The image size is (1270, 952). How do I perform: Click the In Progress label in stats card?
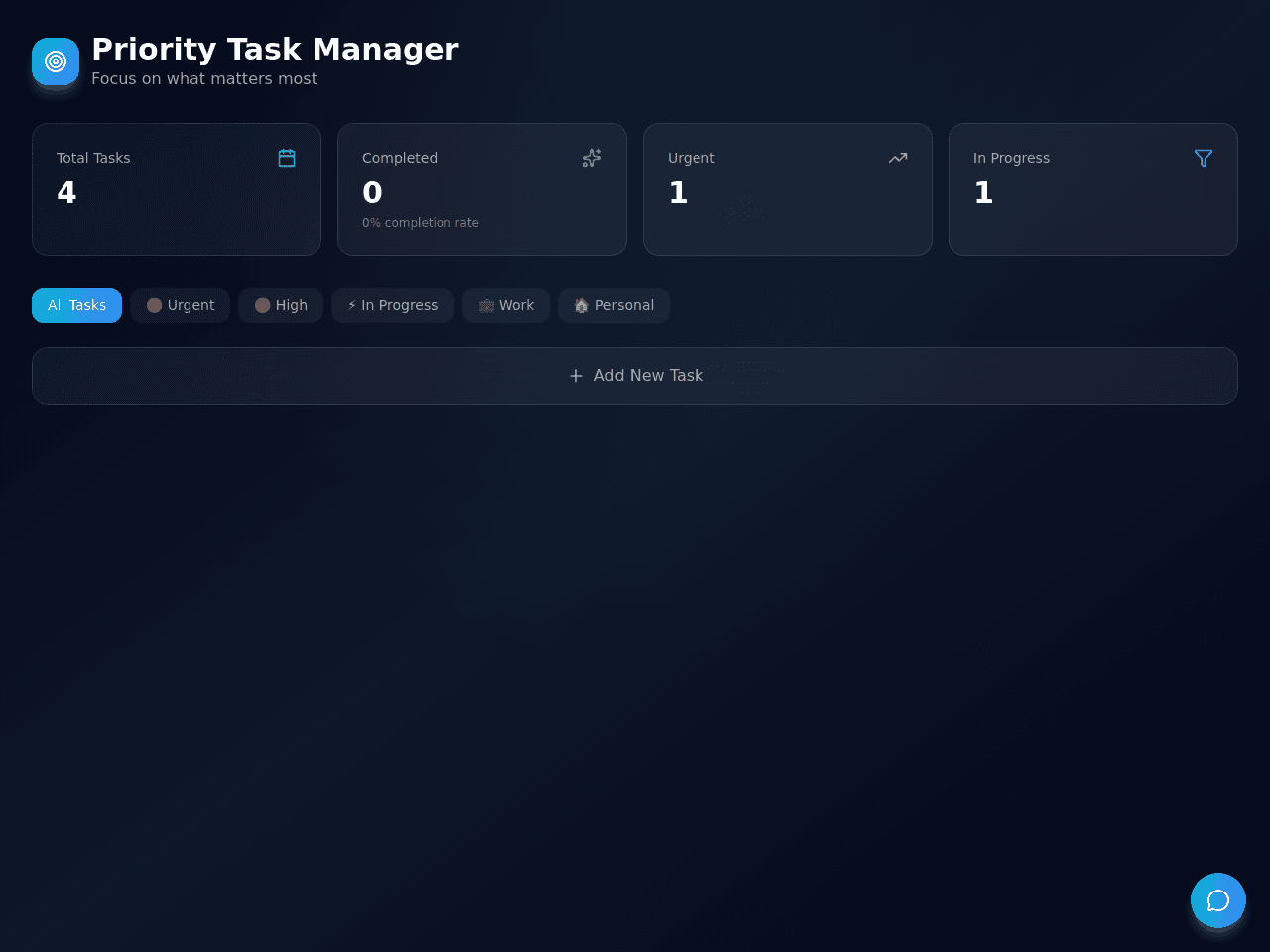[1011, 158]
